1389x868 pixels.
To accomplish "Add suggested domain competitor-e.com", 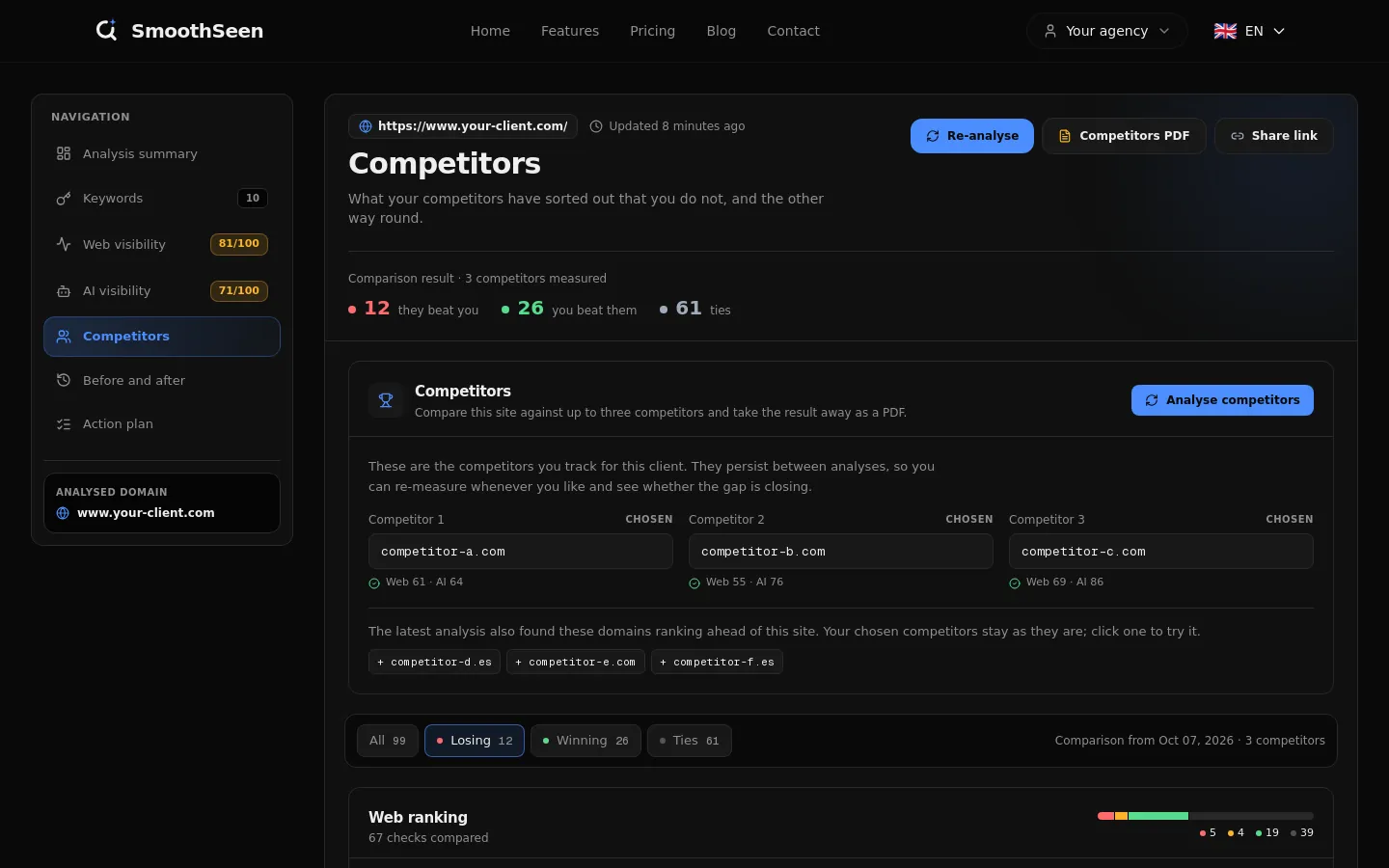I will (576, 662).
